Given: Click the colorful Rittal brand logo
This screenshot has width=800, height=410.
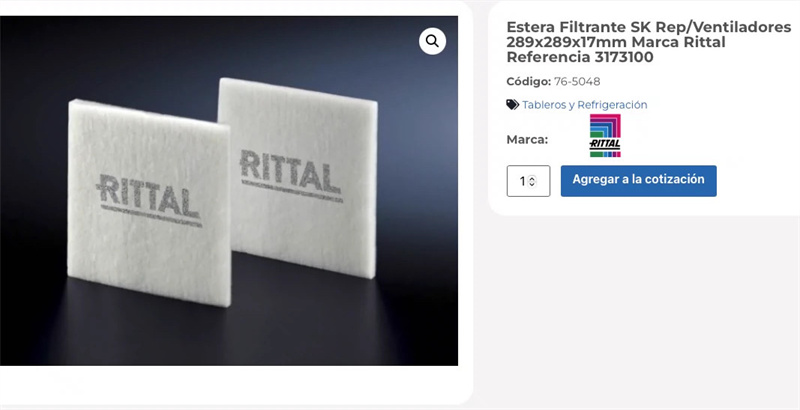Looking at the screenshot, I should (605, 136).
